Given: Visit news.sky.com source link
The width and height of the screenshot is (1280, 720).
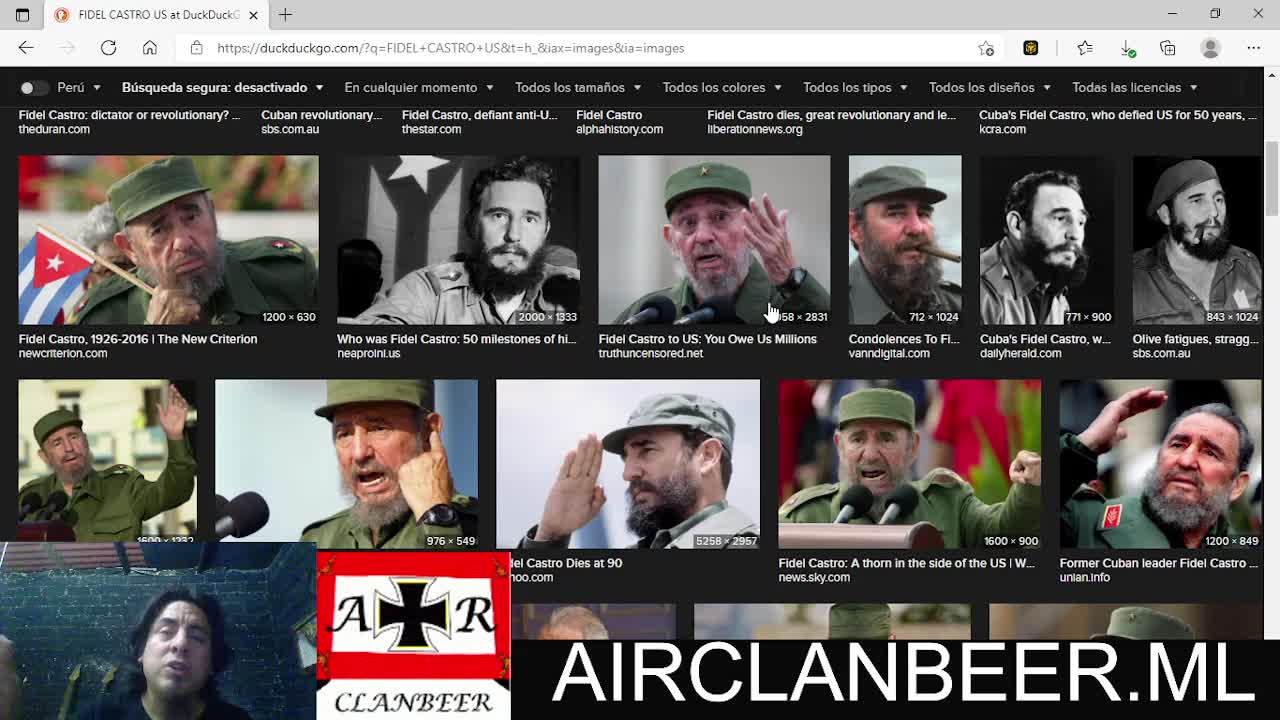Looking at the screenshot, I should 814,577.
